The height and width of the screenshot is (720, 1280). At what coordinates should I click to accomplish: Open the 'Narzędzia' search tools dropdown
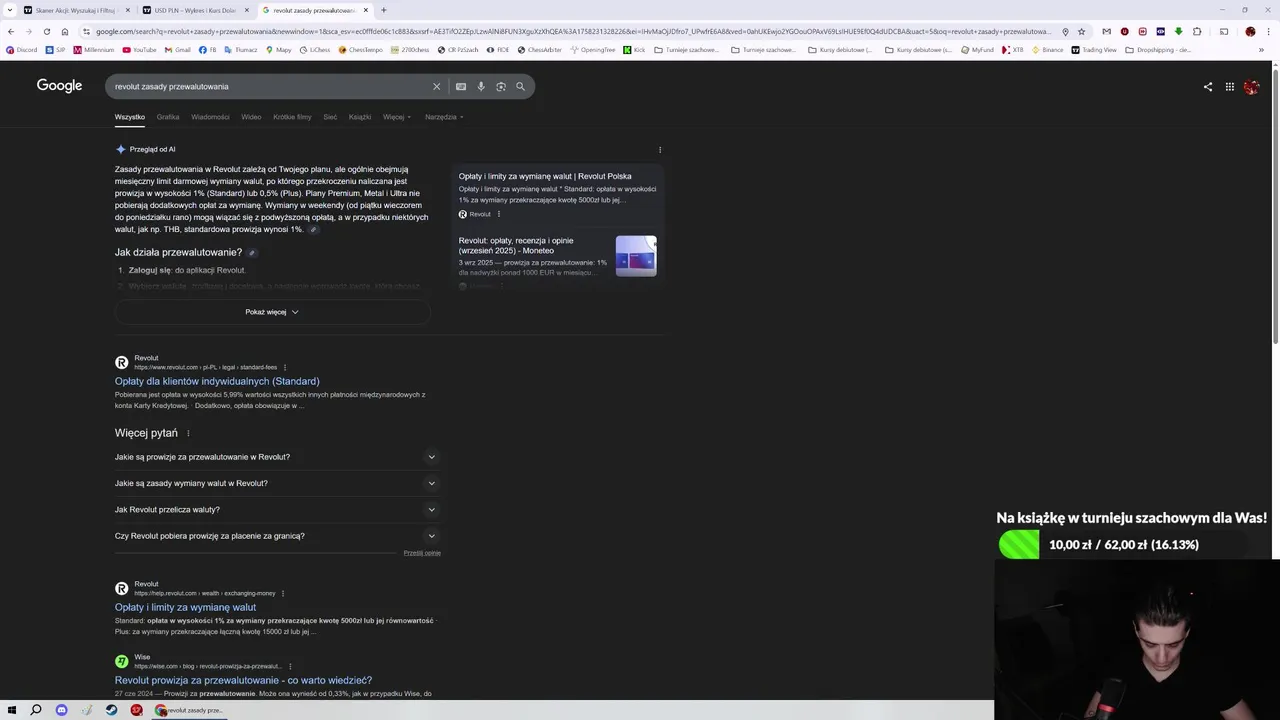point(444,117)
